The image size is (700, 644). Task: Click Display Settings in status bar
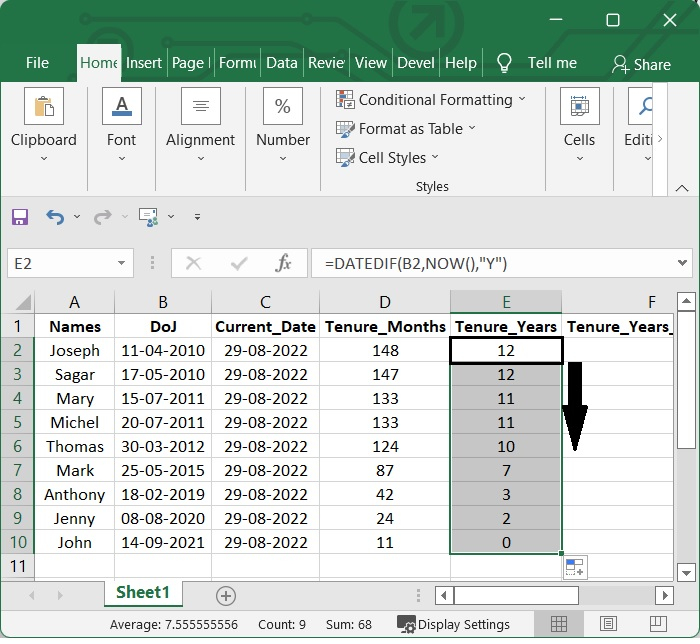tap(453, 625)
